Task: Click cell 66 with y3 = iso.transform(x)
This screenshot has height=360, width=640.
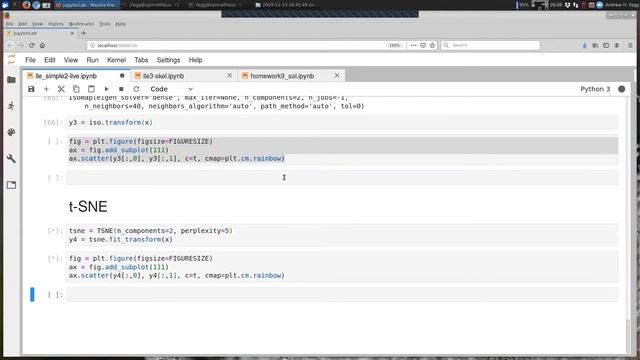Action: click(342, 122)
